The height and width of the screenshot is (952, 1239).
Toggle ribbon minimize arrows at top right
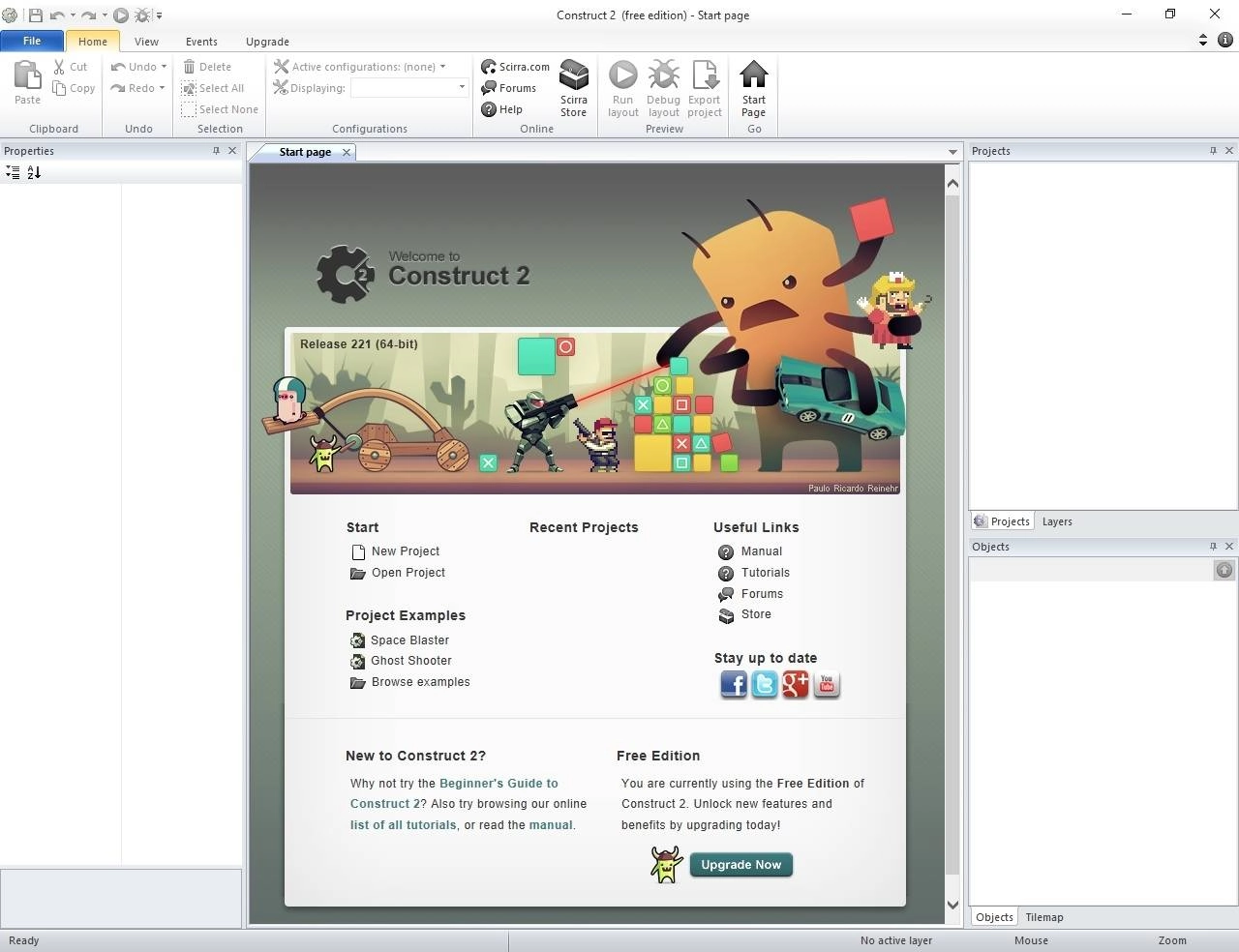coord(1203,40)
